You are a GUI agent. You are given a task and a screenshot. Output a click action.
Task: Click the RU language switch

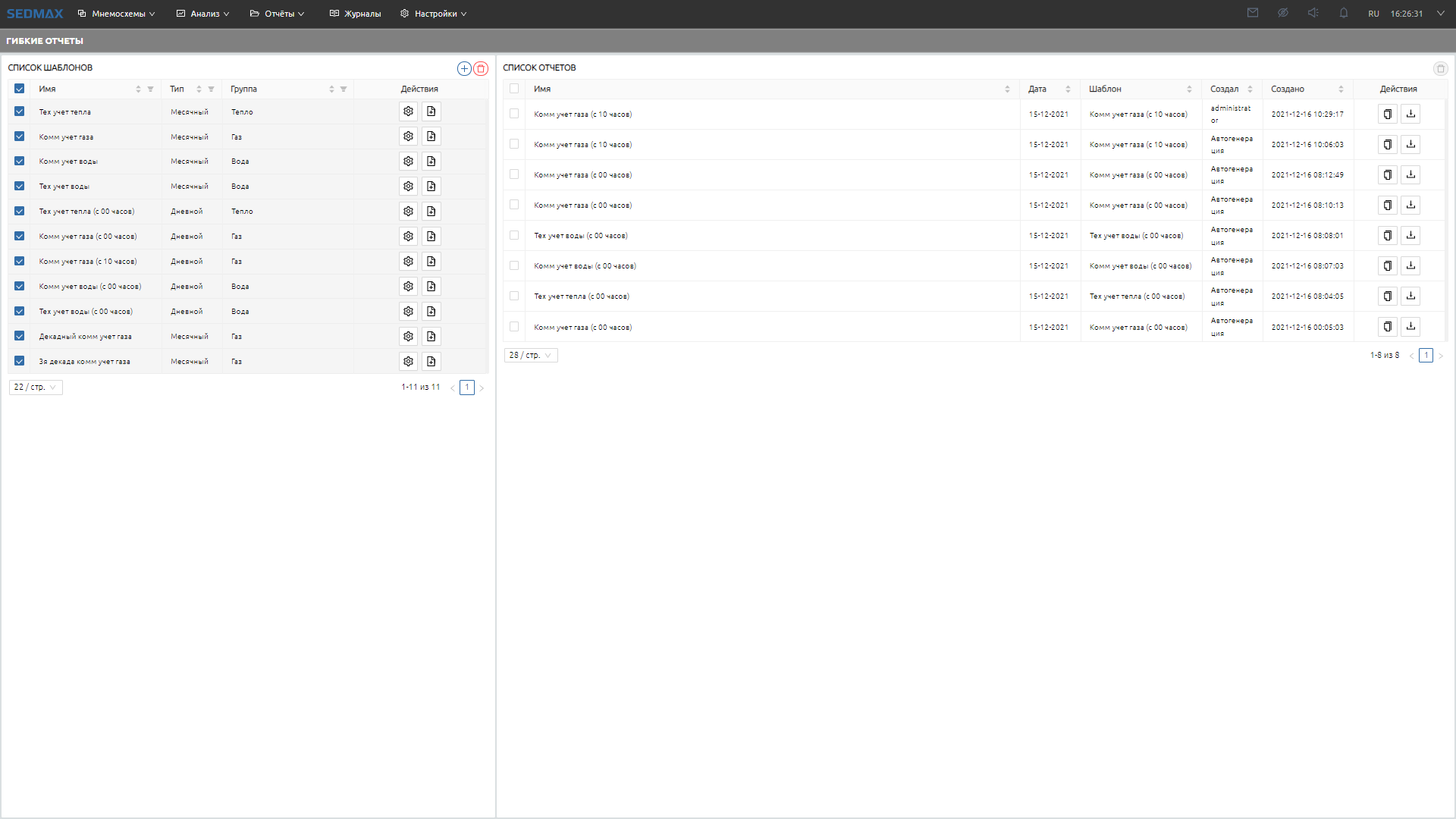click(1373, 14)
